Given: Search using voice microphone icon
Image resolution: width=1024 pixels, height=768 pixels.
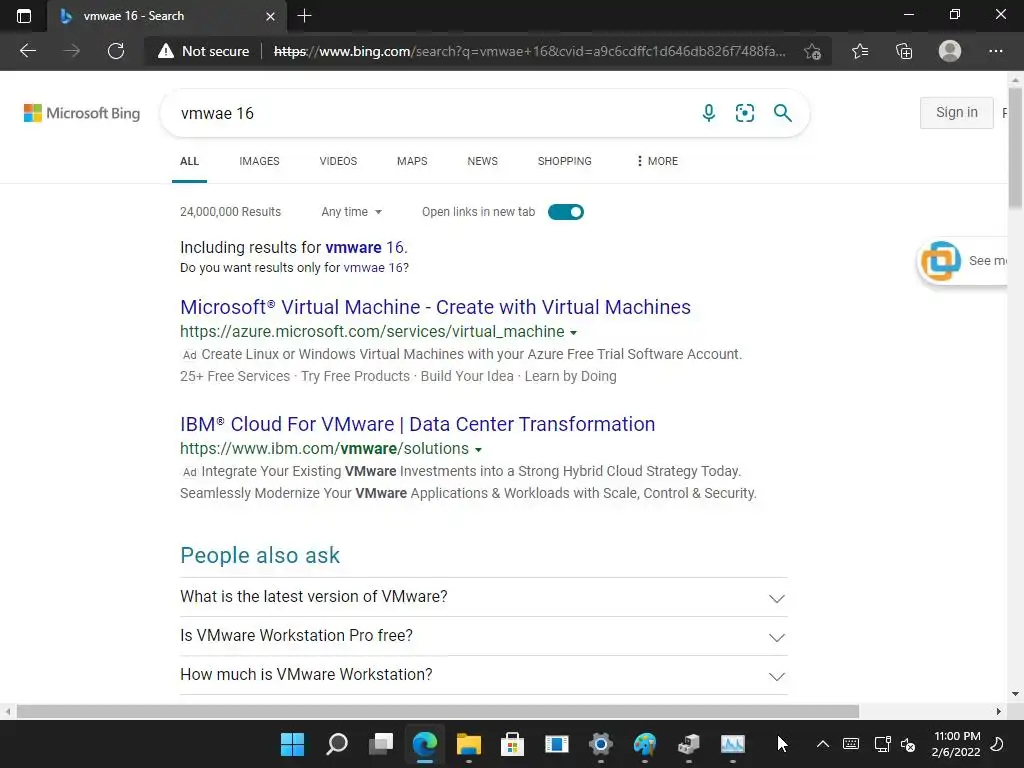Looking at the screenshot, I should (709, 113).
